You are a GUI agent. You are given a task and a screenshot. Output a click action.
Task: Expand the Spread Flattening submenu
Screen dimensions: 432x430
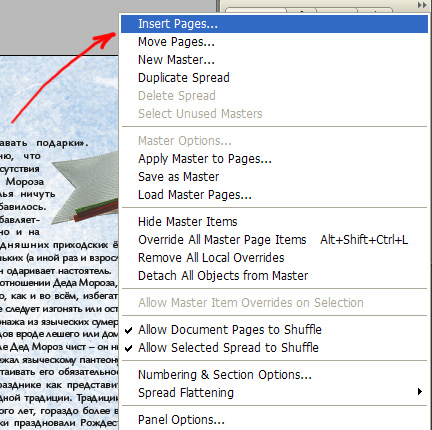tap(274, 393)
